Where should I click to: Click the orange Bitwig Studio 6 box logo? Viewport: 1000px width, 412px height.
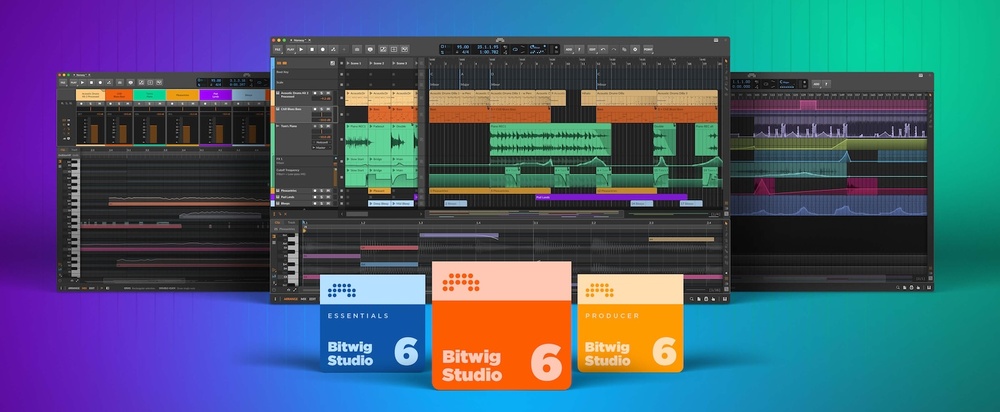[463, 283]
